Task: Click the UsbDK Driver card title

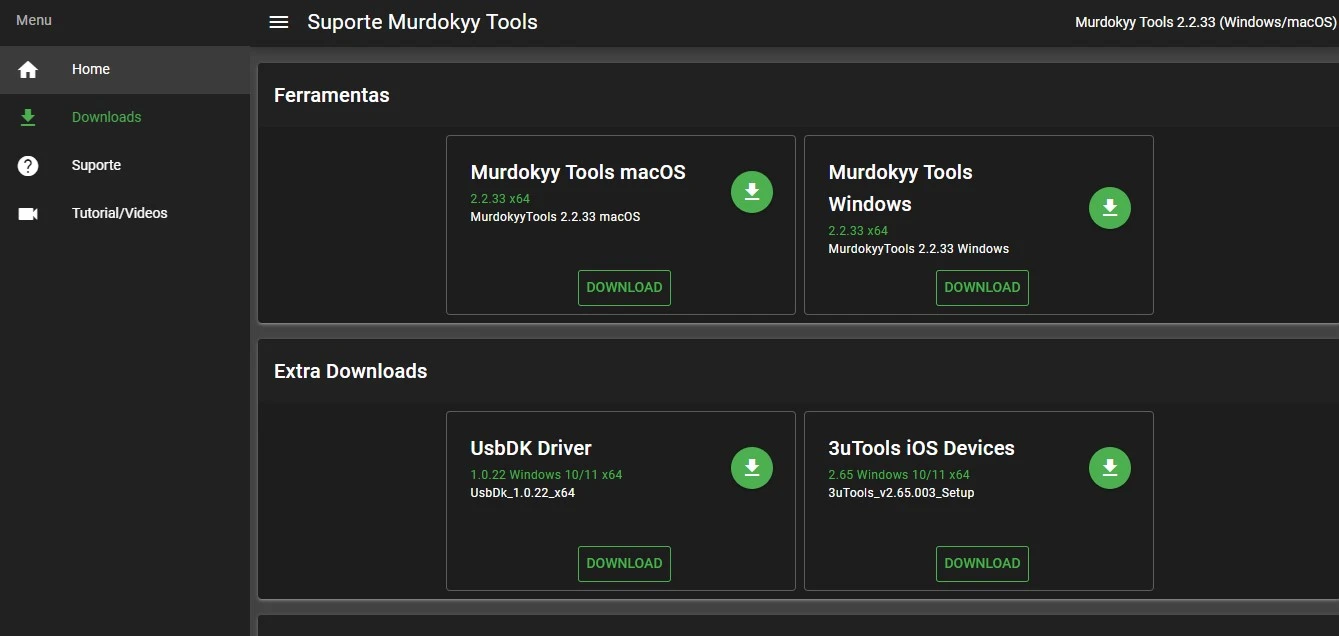Action: (x=531, y=448)
